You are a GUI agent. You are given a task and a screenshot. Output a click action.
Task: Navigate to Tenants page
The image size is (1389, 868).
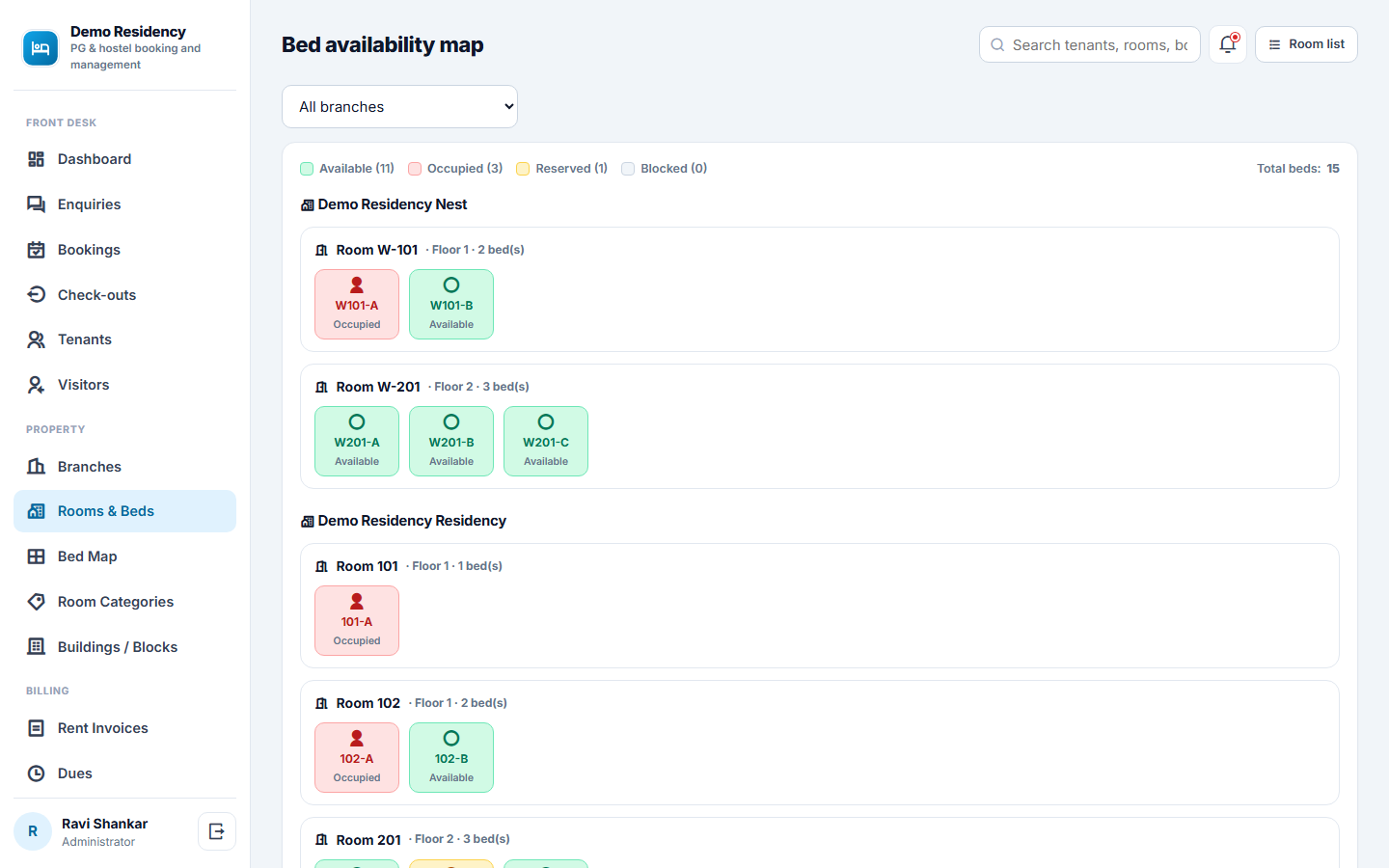tap(124, 339)
